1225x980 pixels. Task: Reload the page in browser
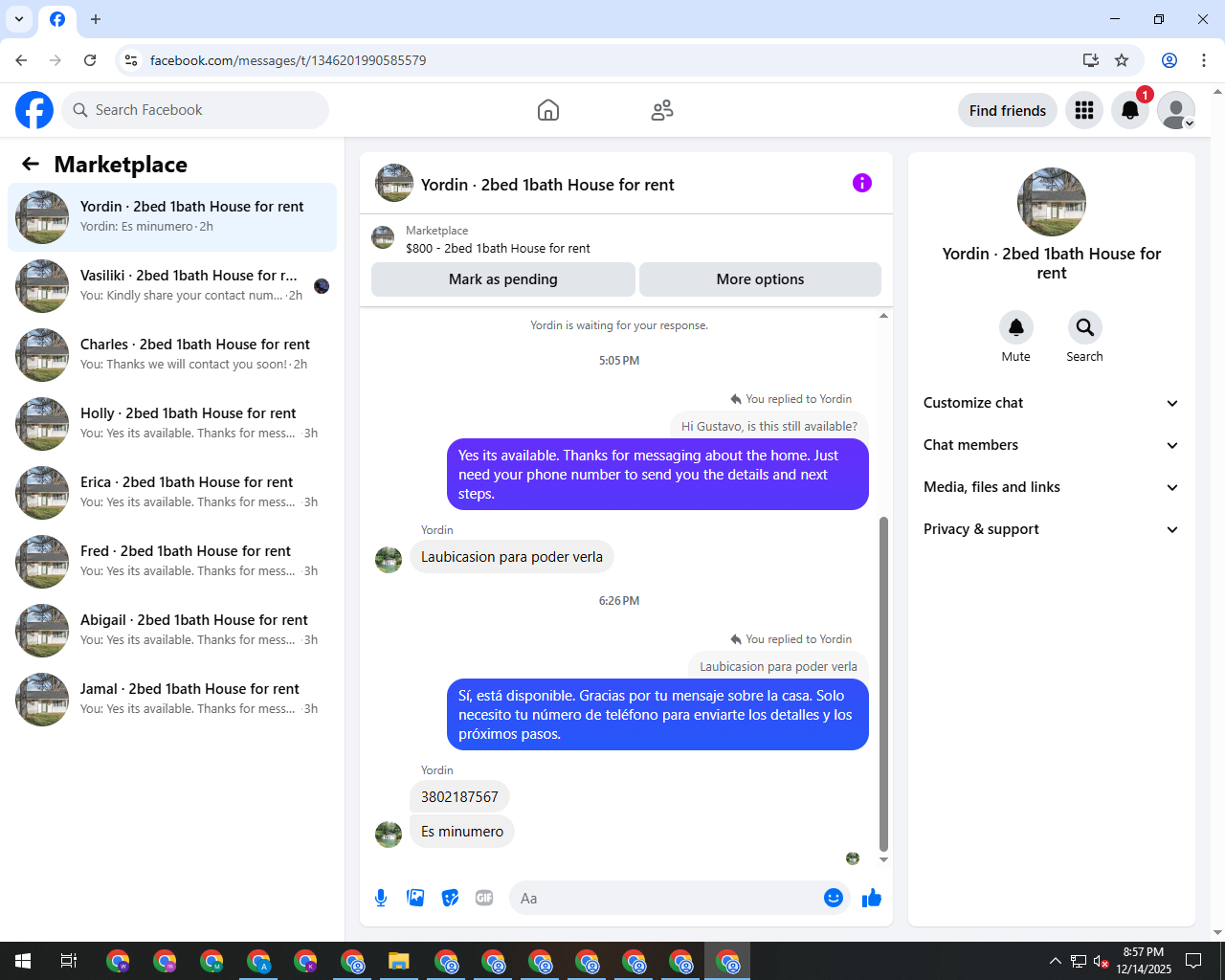(90, 60)
